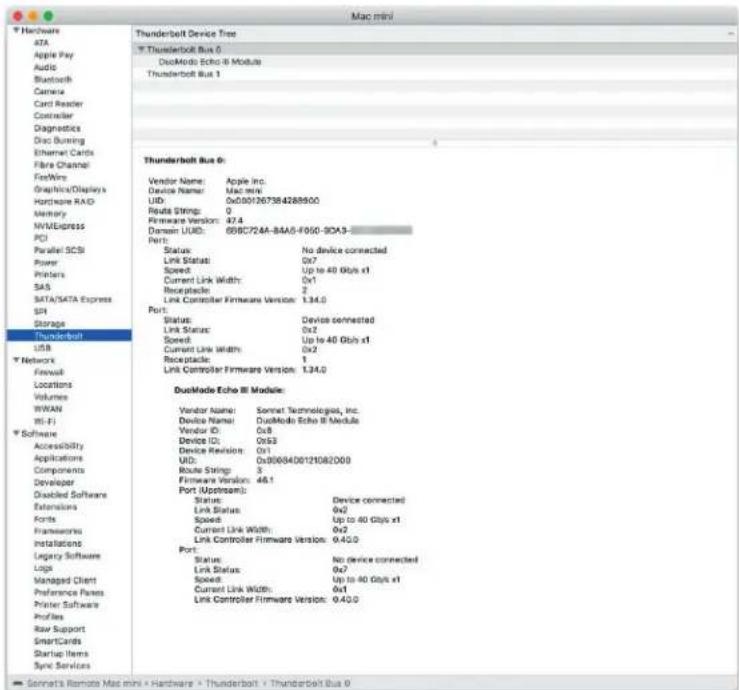
Task: Collapse the Network section triangle
Action: pyautogui.click(x=16, y=360)
